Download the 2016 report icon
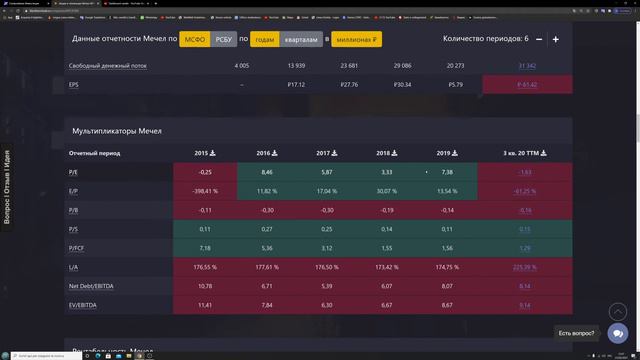Image resolution: width=640 pixels, height=360 pixels. click(x=275, y=153)
